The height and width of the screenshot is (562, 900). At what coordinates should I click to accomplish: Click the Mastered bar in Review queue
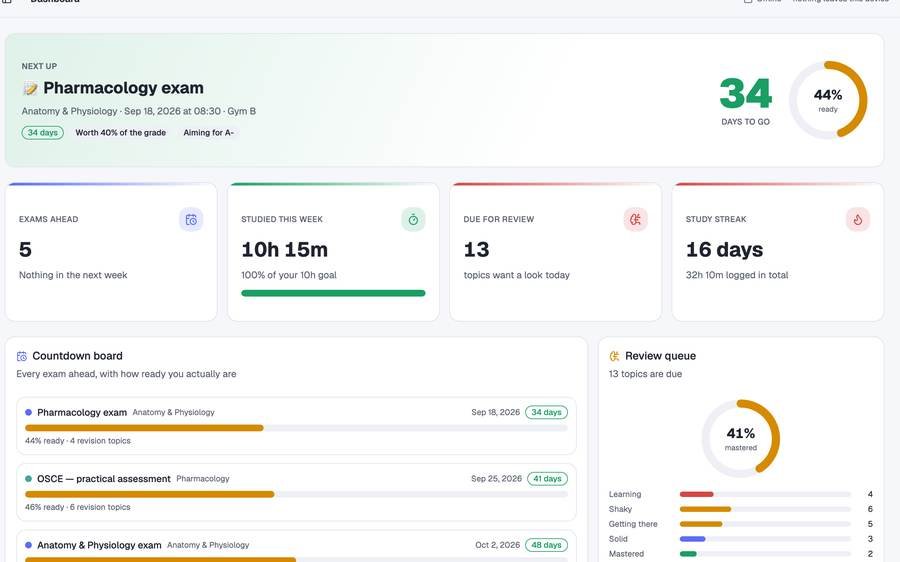(765, 554)
